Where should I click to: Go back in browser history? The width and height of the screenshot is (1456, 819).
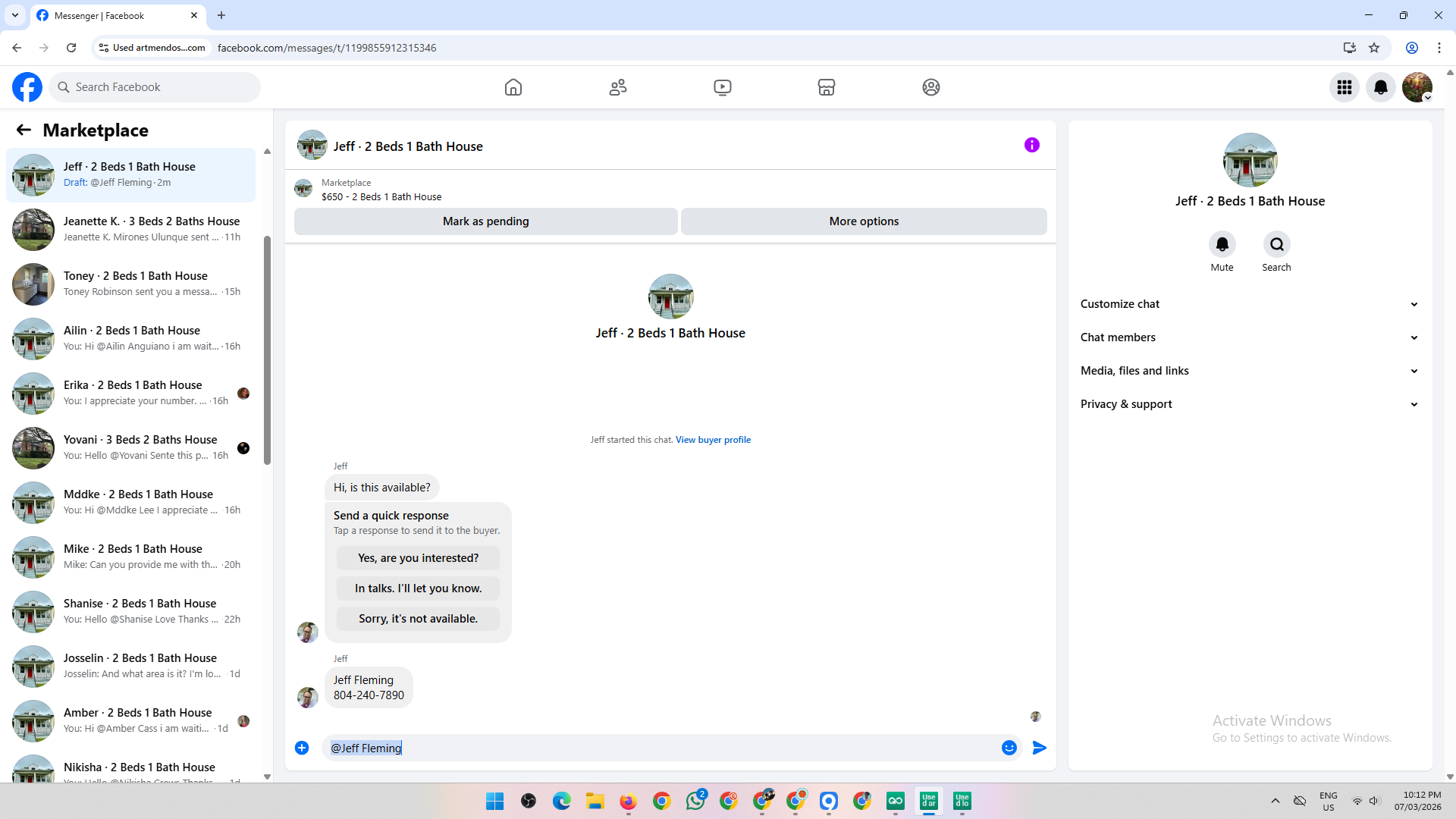[17, 48]
